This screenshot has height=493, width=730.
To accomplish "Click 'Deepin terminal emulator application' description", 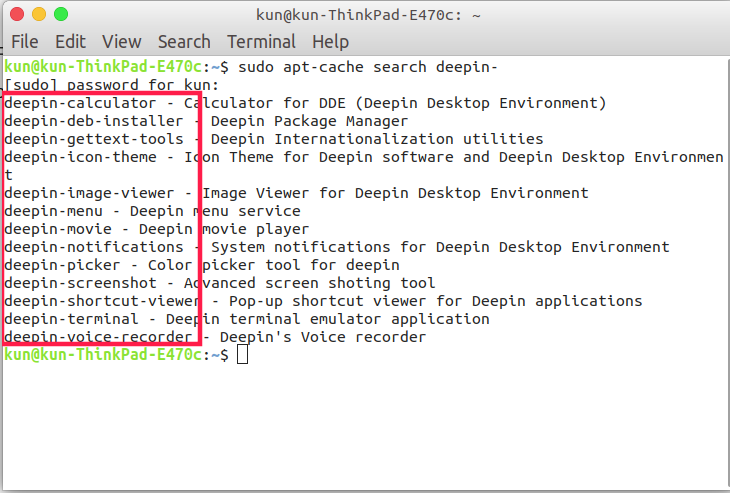I will 327,319.
